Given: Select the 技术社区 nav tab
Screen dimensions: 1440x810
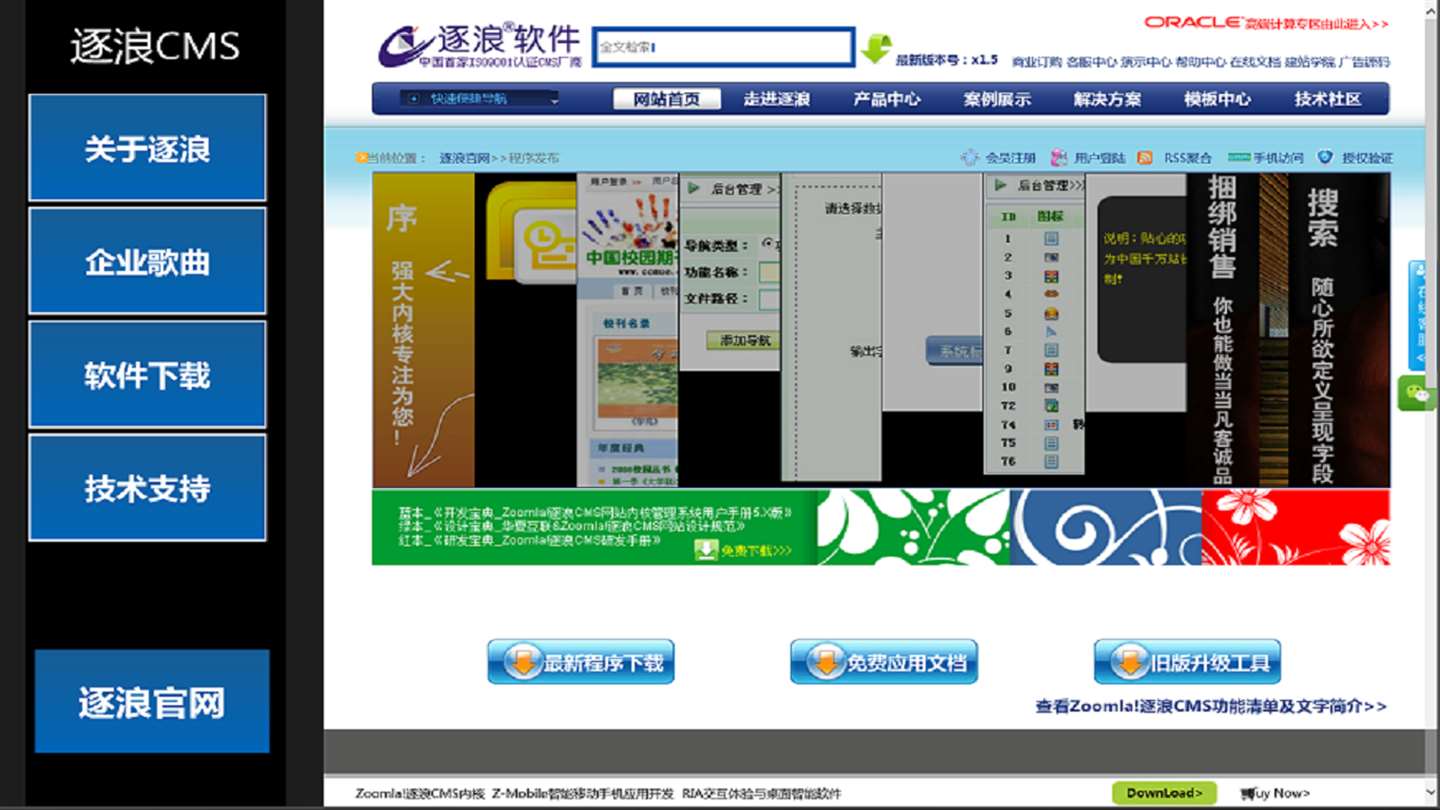Looking at the screenshot, I should pos(1328,99).
